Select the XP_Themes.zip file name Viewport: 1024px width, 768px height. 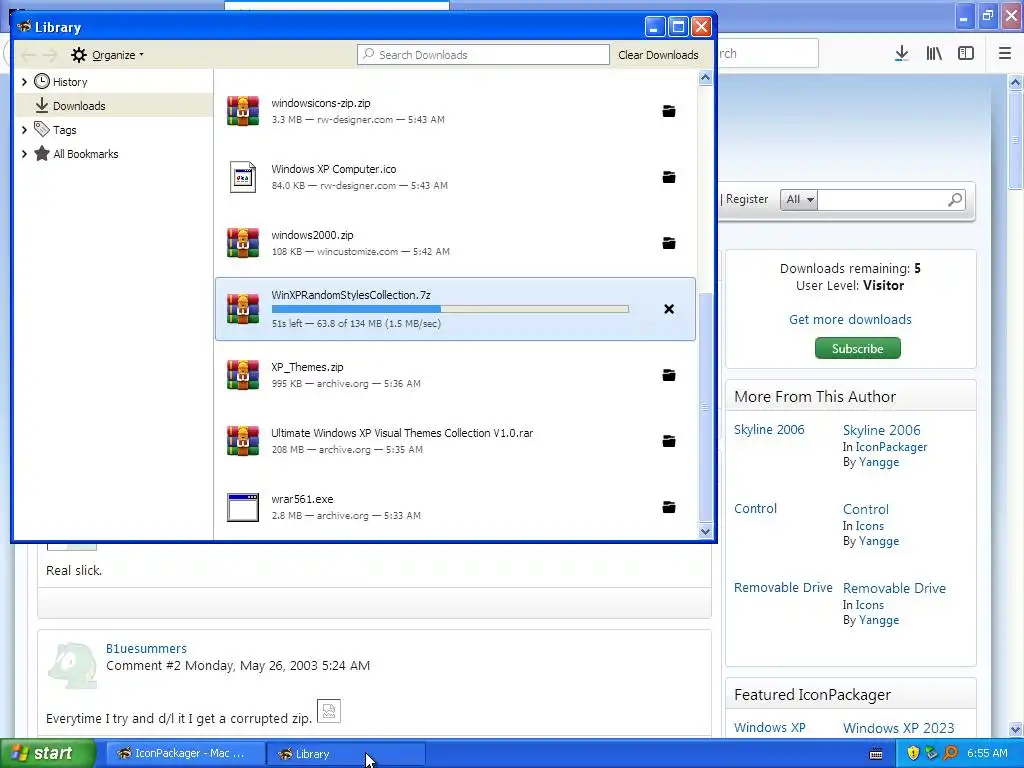pos(307,367)
